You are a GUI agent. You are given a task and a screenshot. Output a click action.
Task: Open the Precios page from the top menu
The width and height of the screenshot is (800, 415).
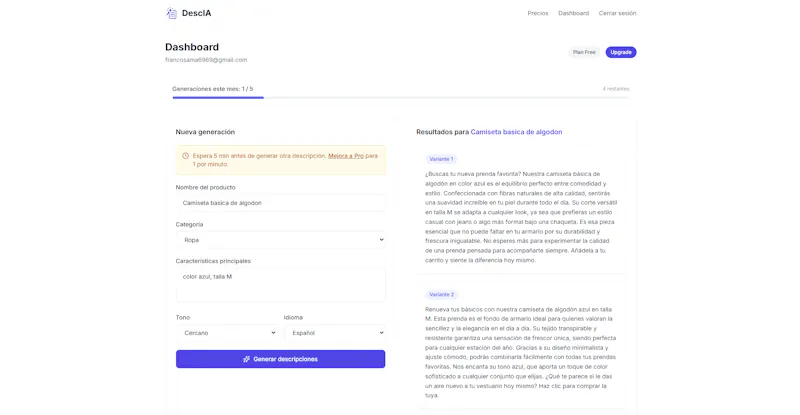538,13
